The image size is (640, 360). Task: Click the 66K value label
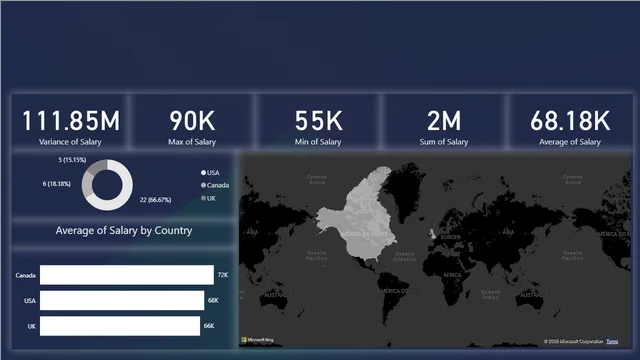(x=209, y=326)
